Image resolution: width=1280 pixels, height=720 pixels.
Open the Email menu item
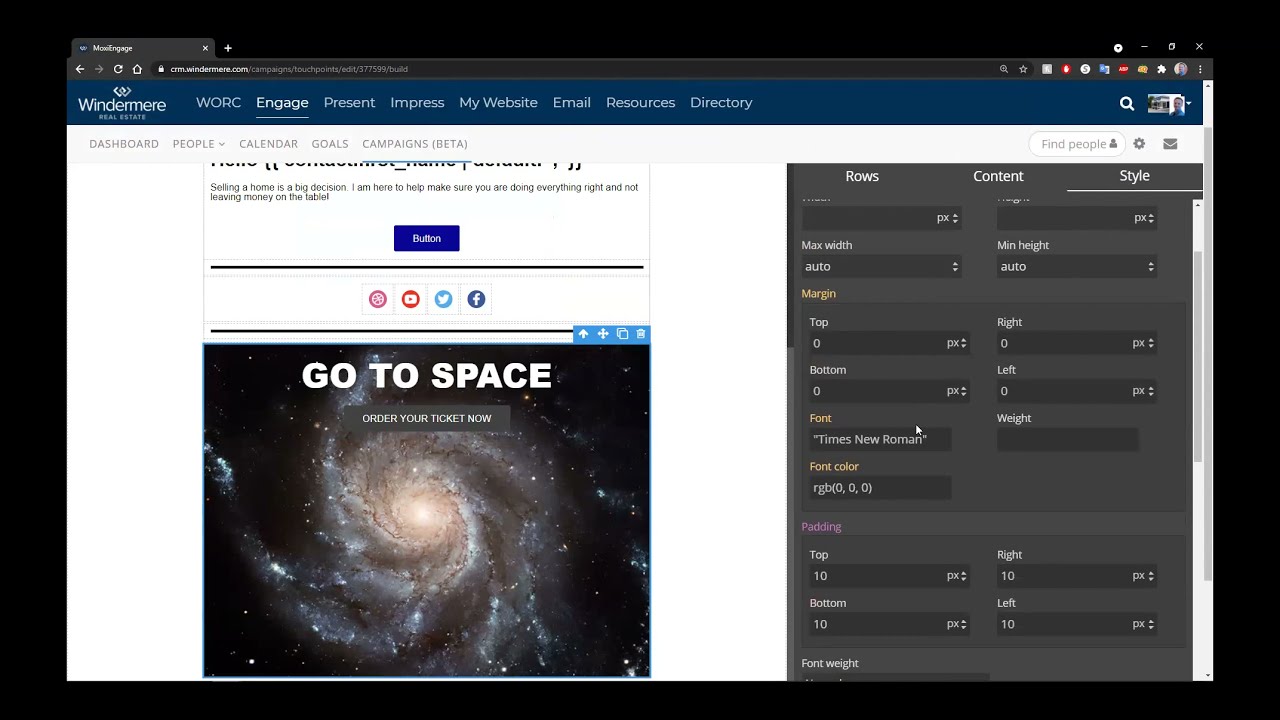click(572, 102)
